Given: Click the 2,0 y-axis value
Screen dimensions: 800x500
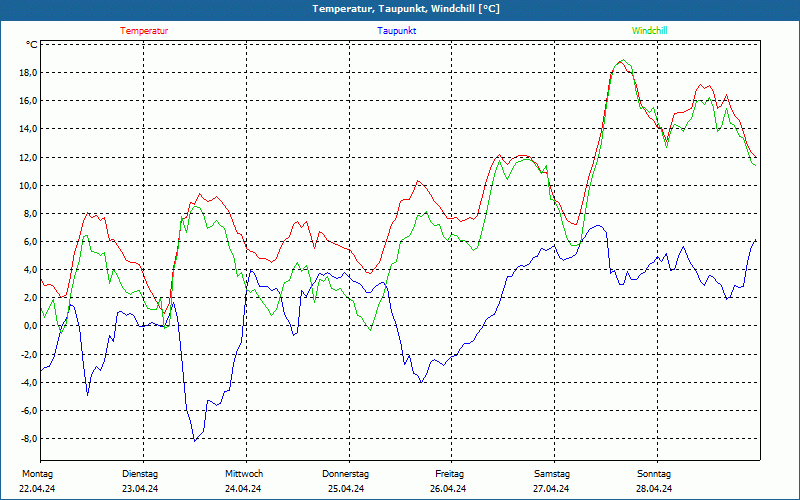Looking at the screenshot, I should coord(30,297).
